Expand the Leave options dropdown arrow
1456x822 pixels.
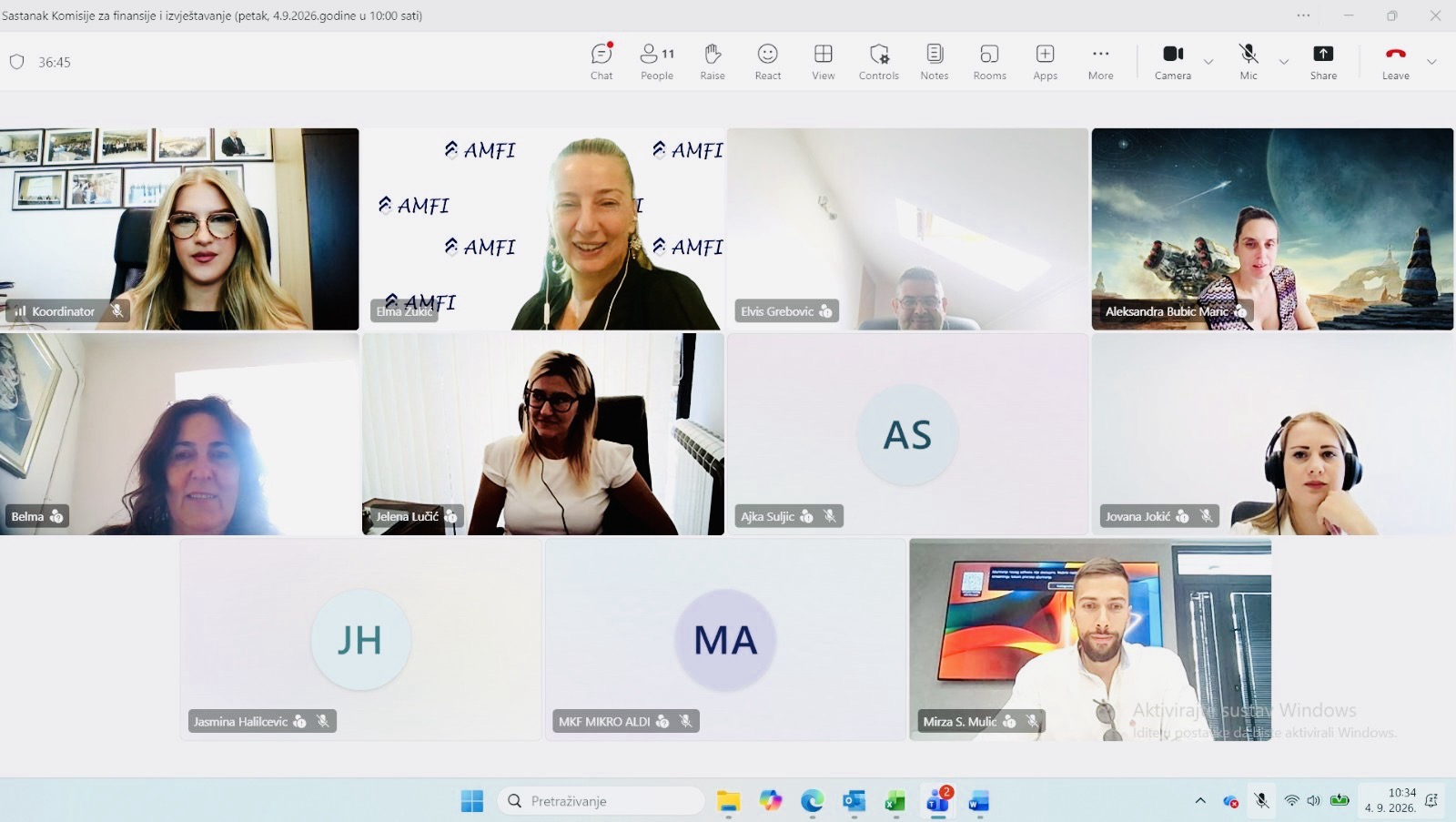(x=1431, y=62)
